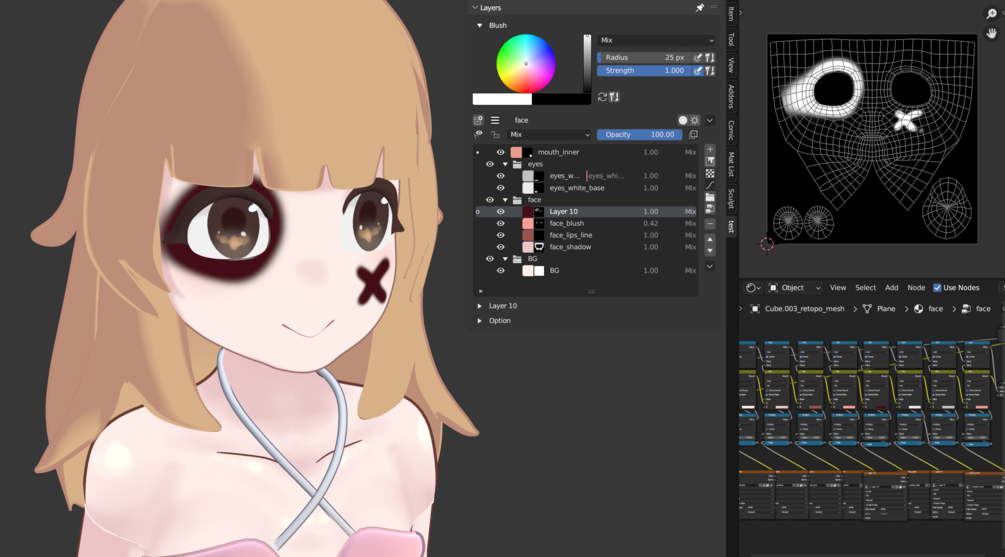Collapse the eyes folder group
The width and height of the screenshot is (1005, 557).
point(505,164)
